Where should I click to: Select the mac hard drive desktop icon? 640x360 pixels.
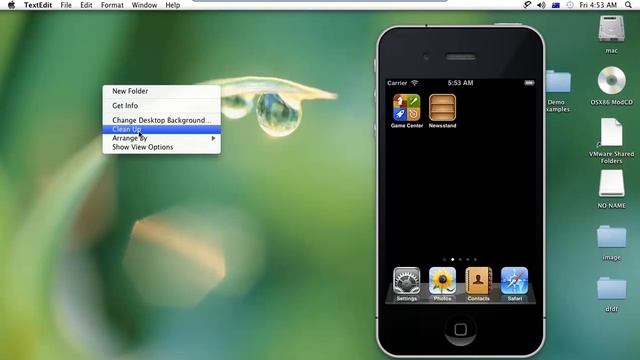pos(611,29)
